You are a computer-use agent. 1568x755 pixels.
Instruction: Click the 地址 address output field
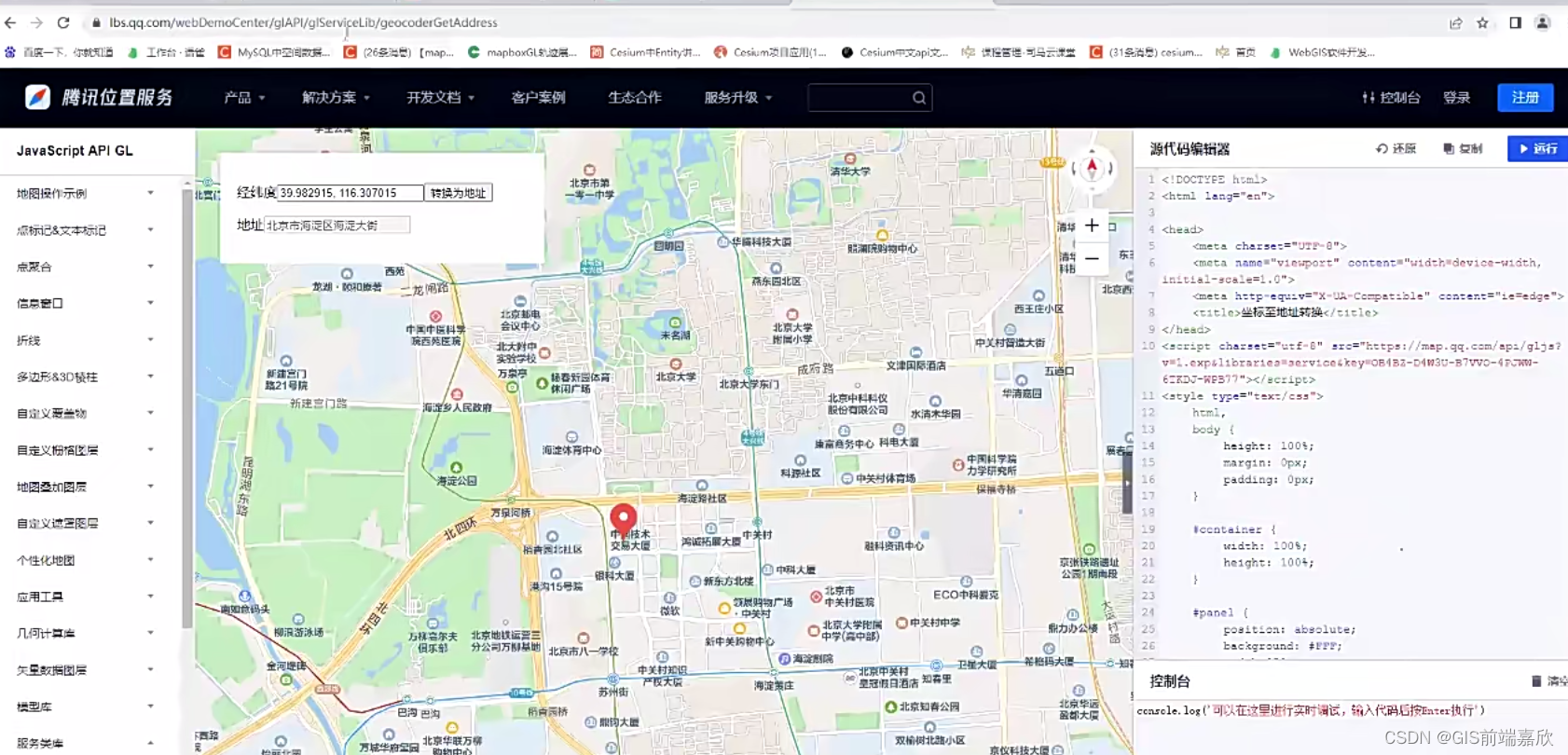click(337, 226)
